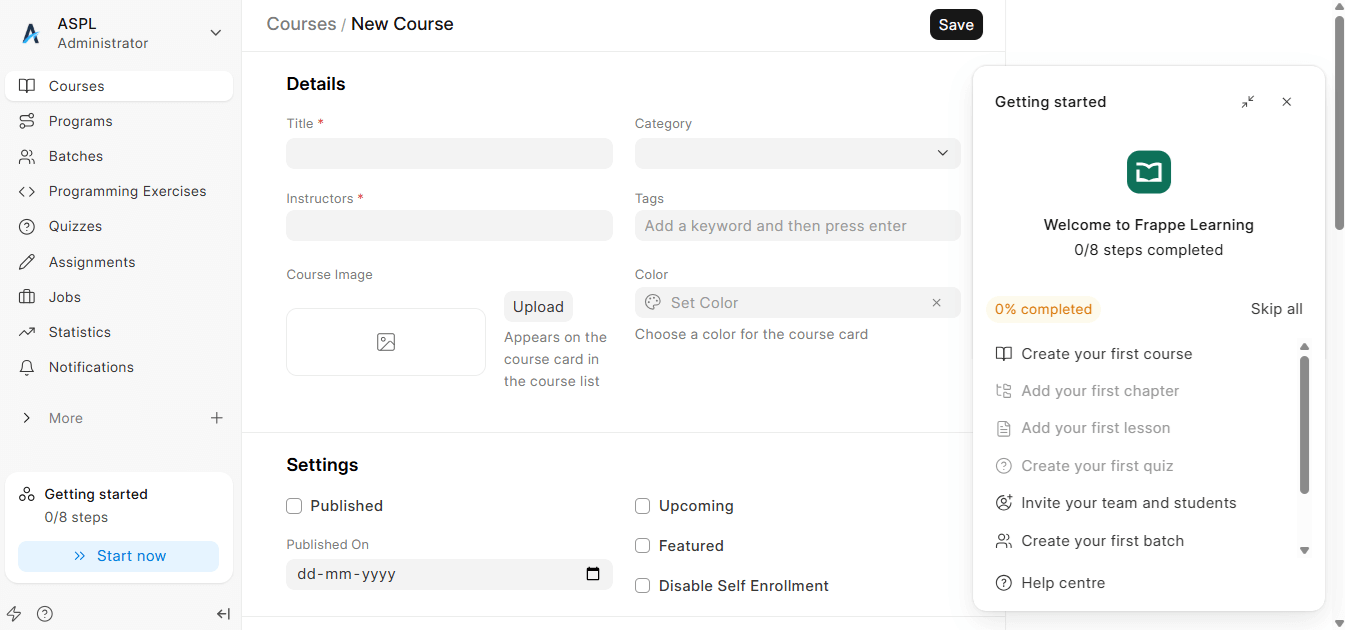The image size is (1345, 630).
Task: Open the Category dropdown
Action: tap(797, 153)
